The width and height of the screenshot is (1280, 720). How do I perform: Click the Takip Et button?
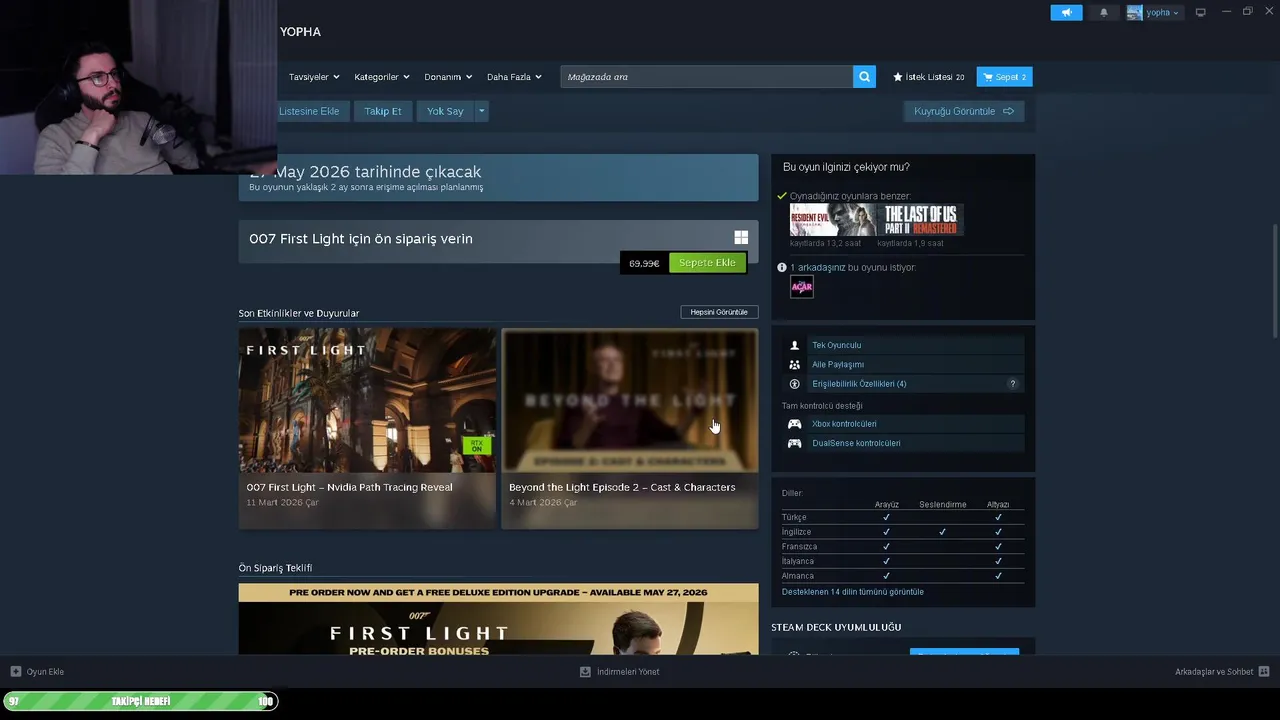point(383,111)
